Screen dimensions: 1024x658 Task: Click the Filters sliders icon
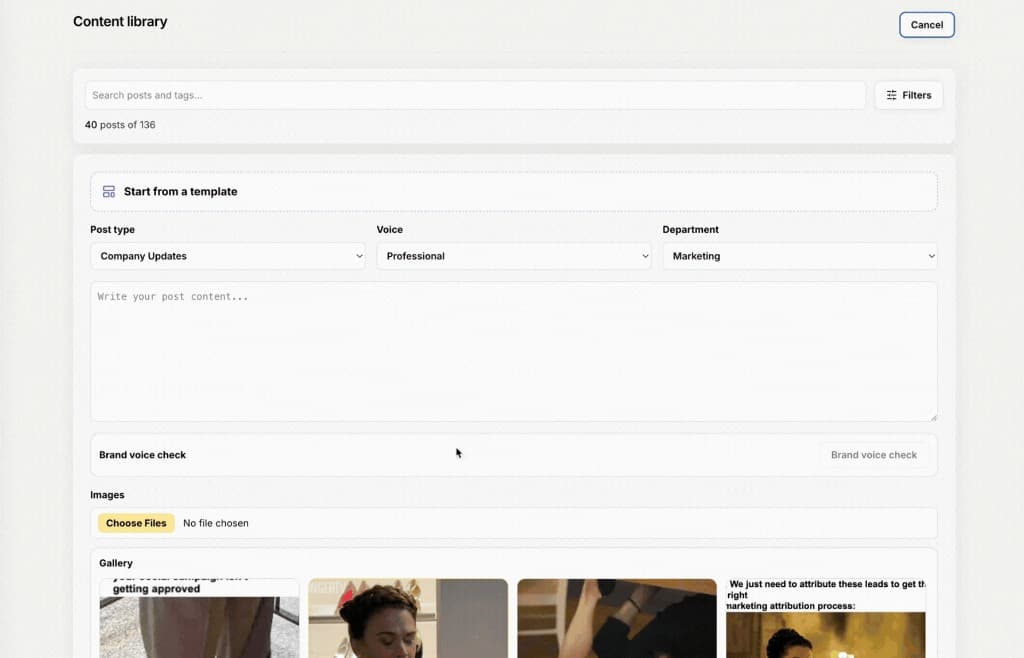pos(891,95)
